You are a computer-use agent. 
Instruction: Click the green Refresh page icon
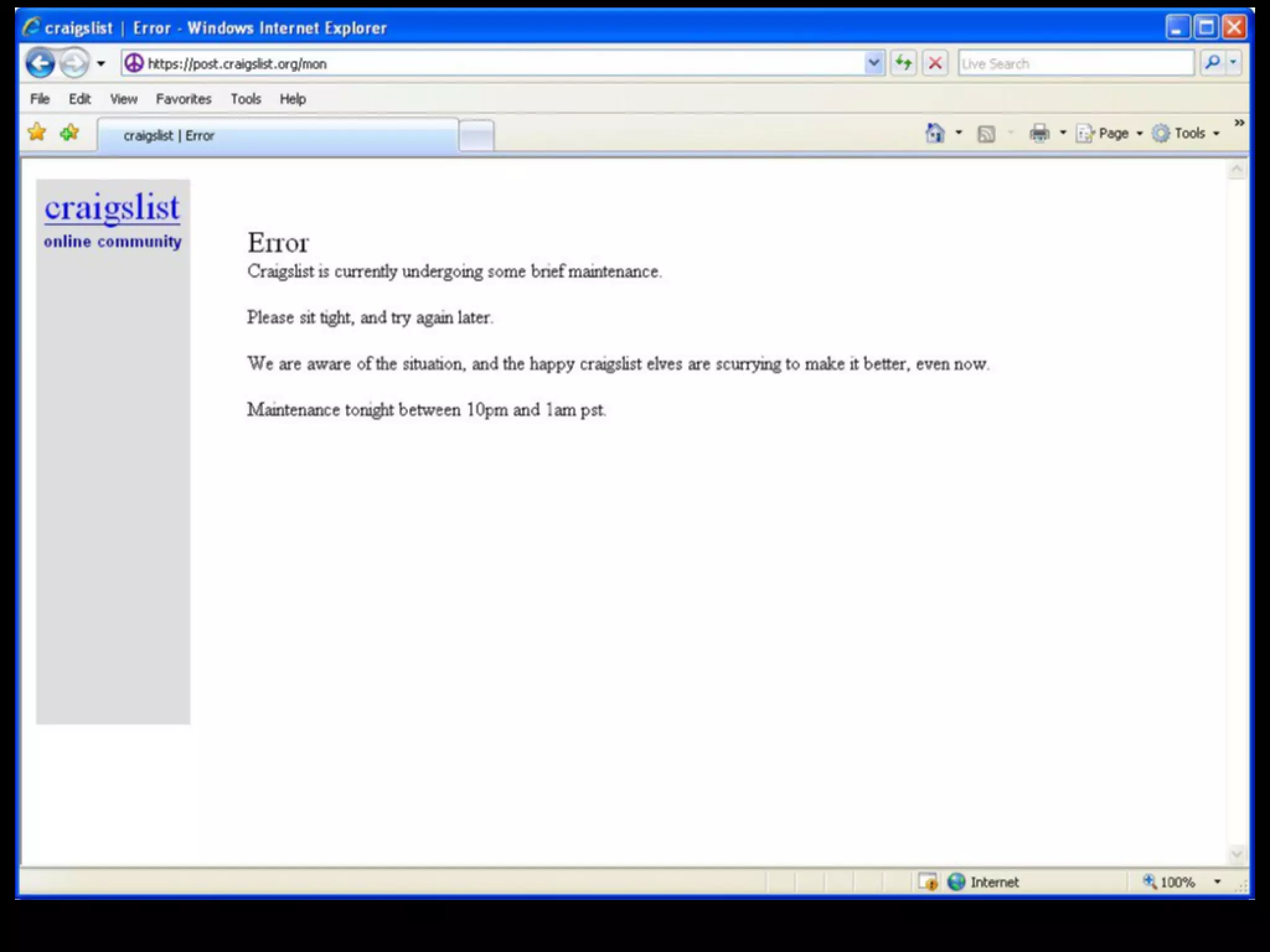904,63
